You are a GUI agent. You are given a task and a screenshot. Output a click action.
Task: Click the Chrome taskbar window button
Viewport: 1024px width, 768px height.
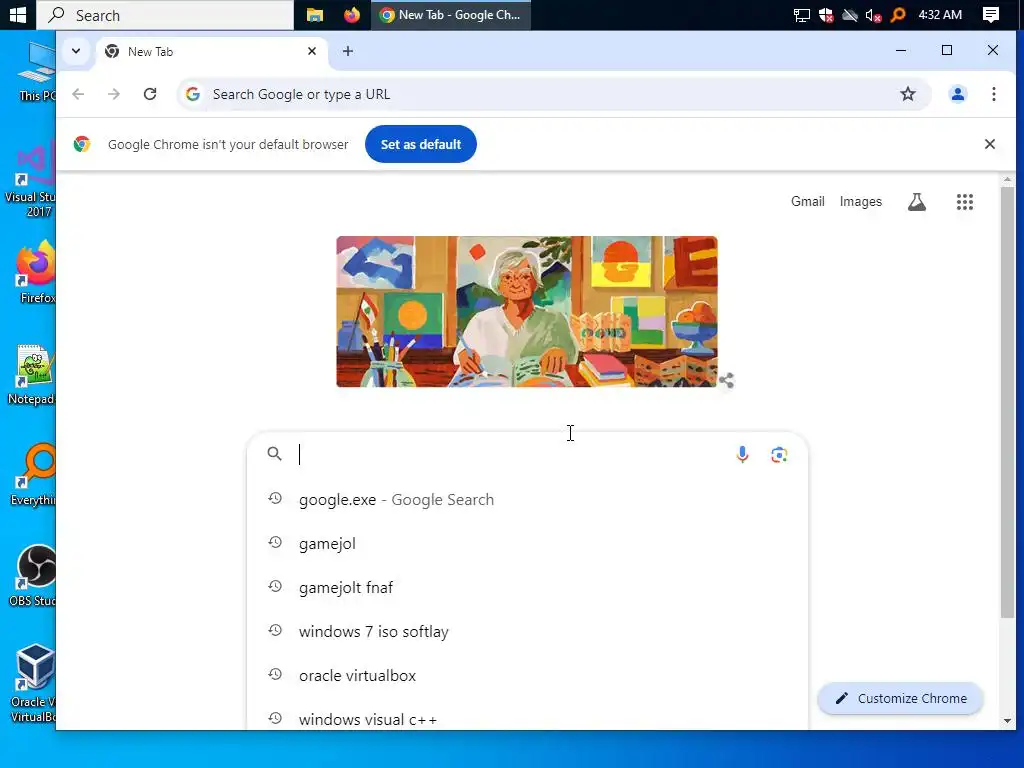pos(451,14)
